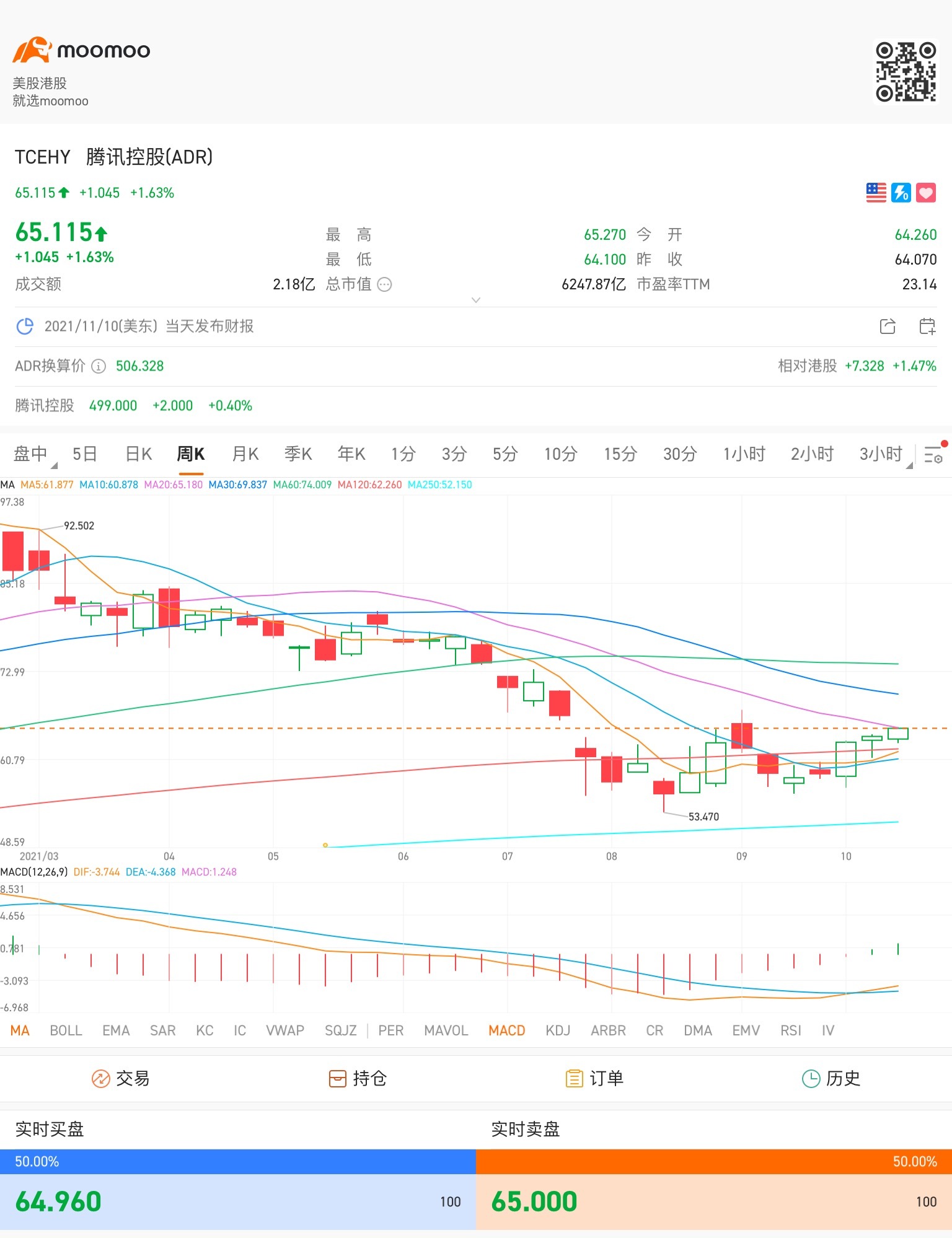This screenshot has width=952, height=1238.
Task: Enable the BOLL overlay indicator
Action: pos(66,1030)
